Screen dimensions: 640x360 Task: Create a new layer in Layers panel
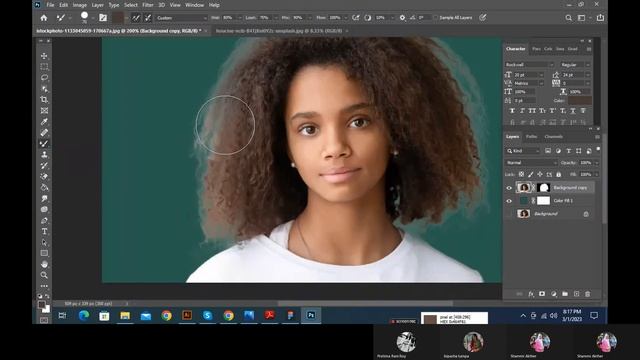(576, 293)
